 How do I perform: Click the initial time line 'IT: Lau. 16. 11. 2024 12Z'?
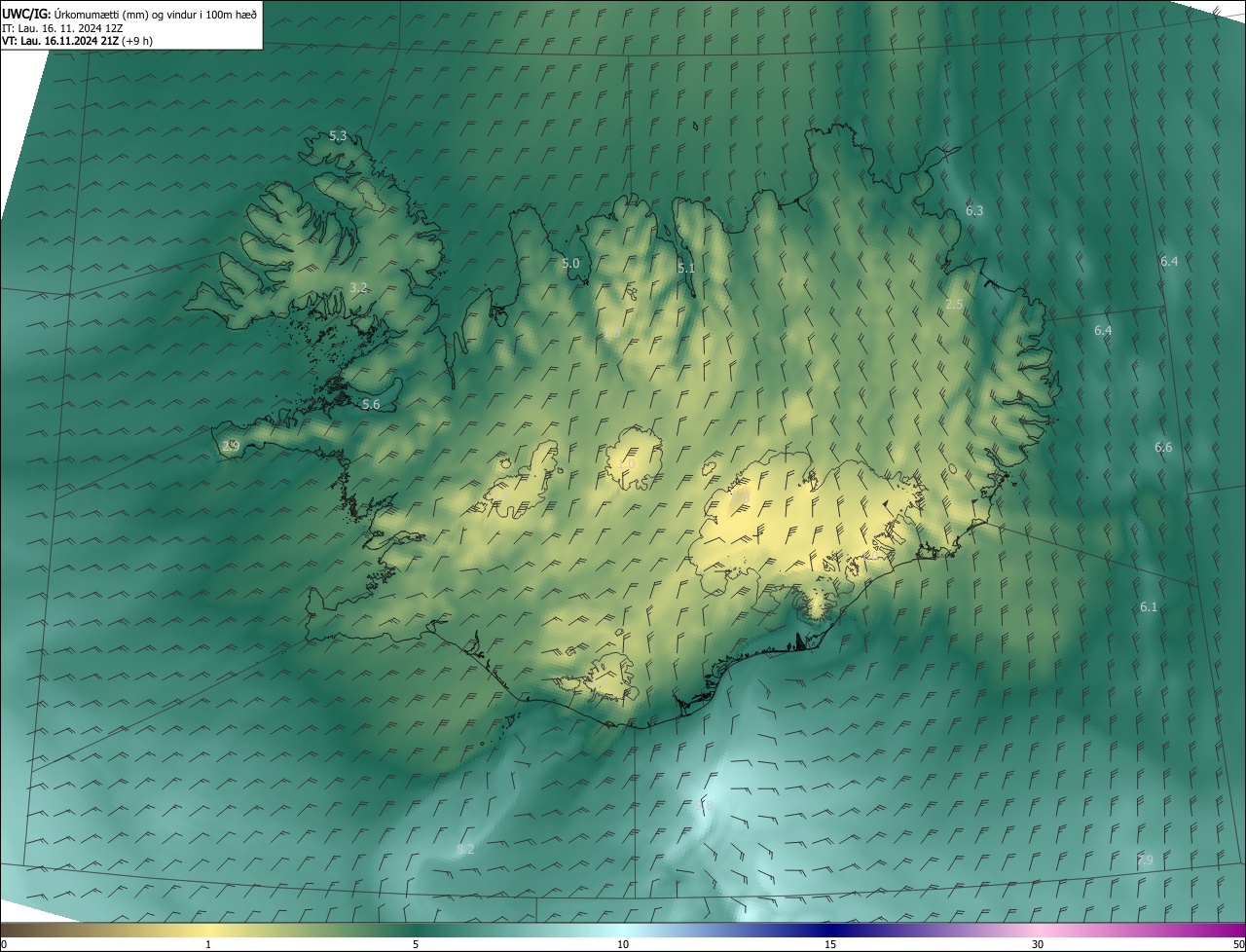(63, 28)
